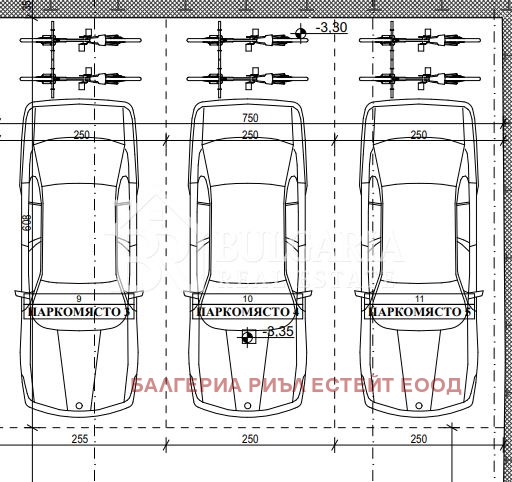Image resolution: width=512 pixels, height=482 pixels.
Task: Click the 255 dimension text
Action: [80, 439]
